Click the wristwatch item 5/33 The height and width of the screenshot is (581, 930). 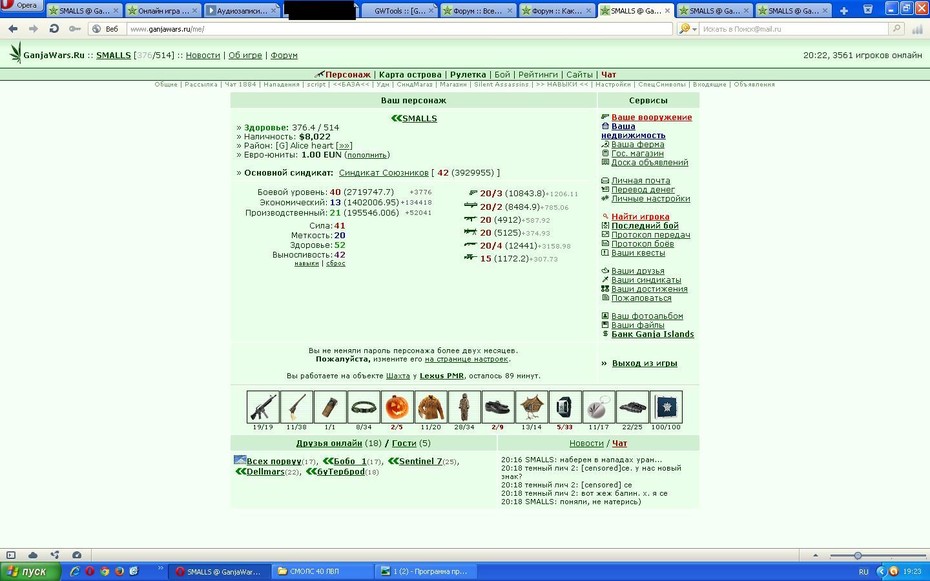(565, 407)
